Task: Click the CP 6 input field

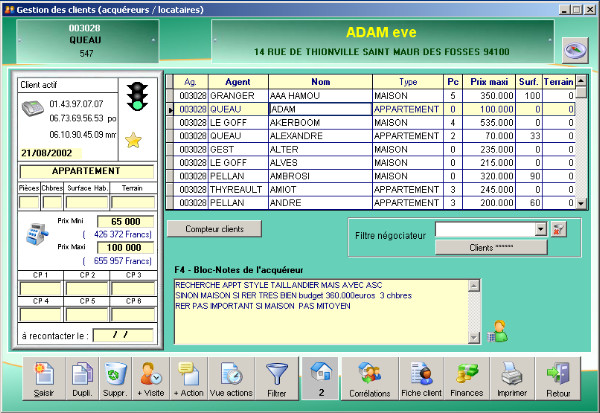Action: [x=133, y=315]
